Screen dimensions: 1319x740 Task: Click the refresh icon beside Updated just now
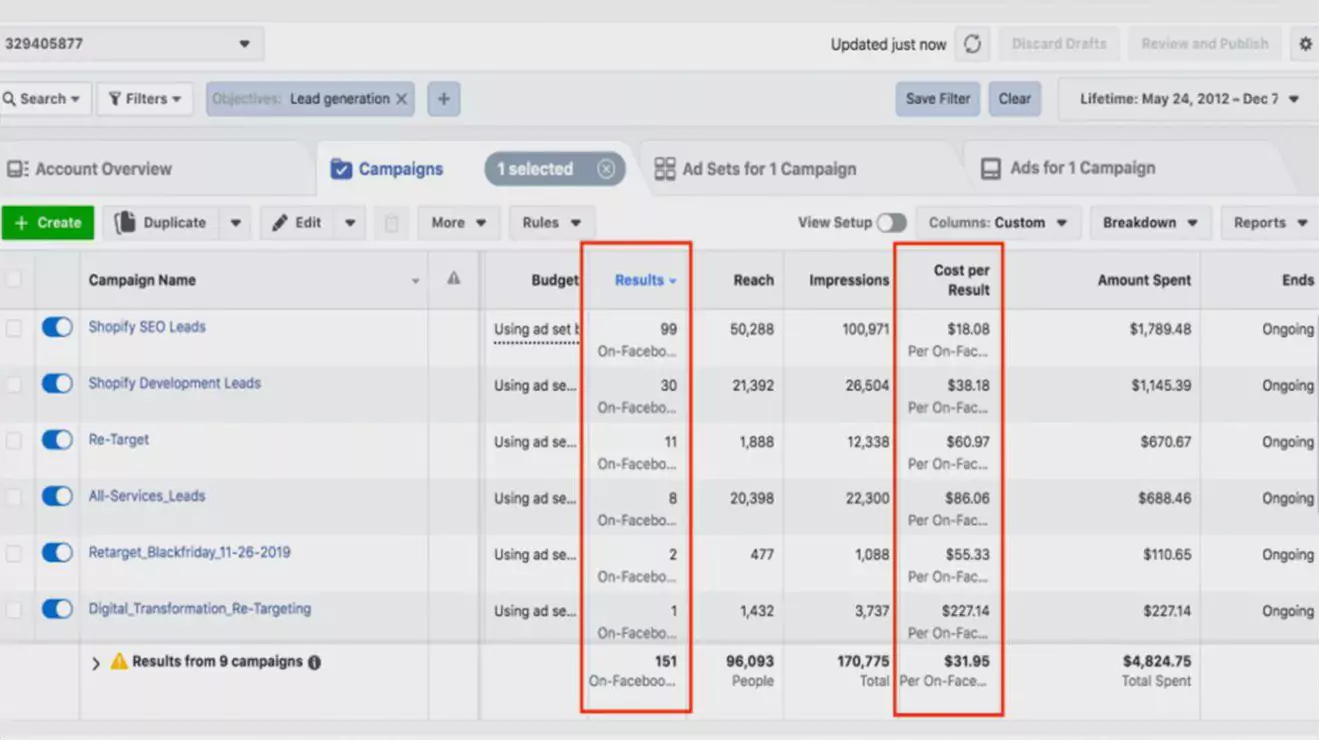coord(972,44)
